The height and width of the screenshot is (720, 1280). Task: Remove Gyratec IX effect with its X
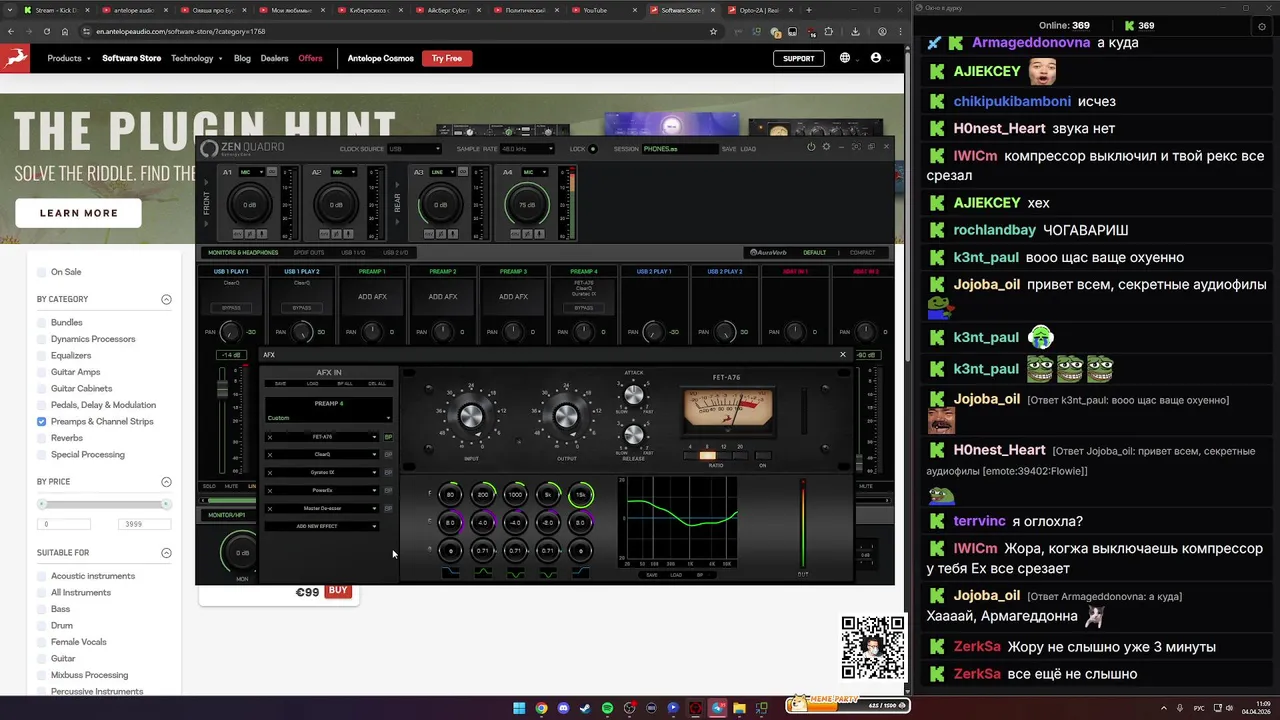tap(270, 472)
